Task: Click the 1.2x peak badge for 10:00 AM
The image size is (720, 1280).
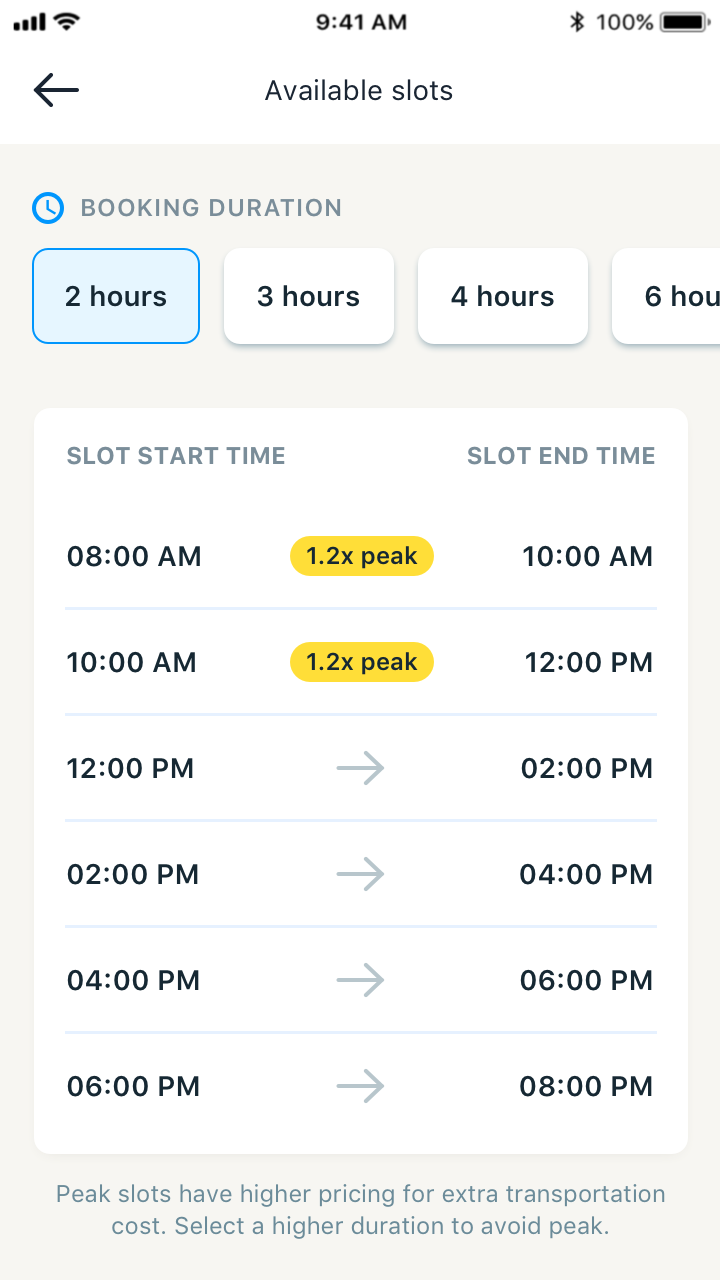Action: (361, 662)
